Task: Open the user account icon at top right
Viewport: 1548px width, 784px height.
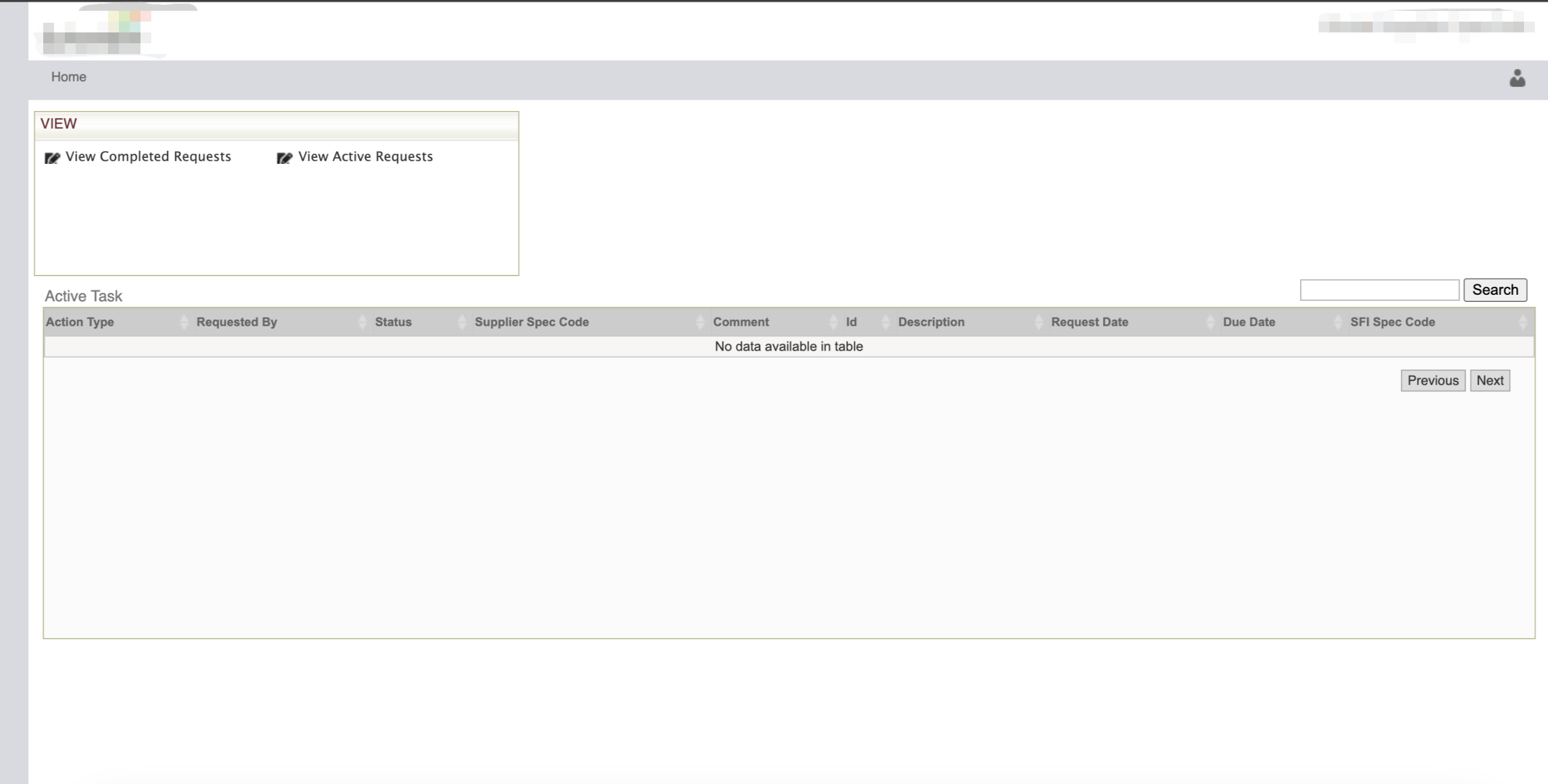Action: 1518,77
